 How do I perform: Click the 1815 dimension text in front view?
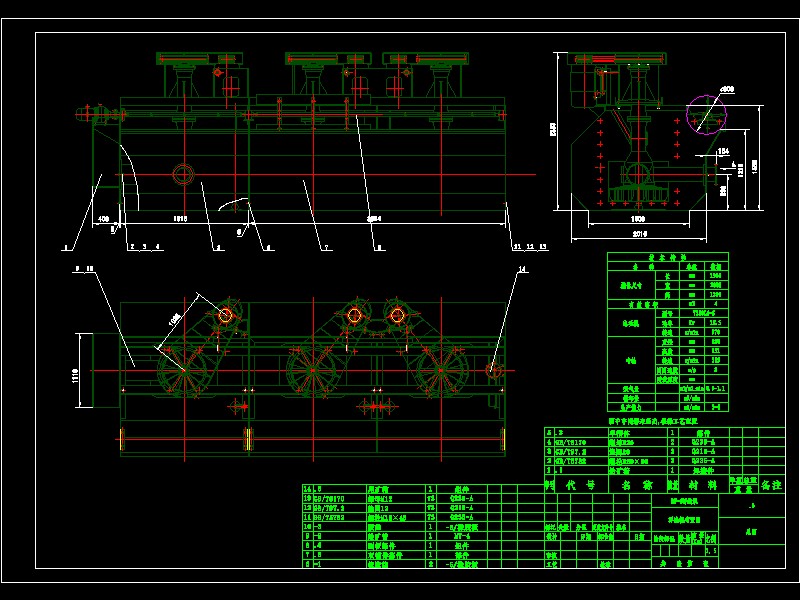point(181,217)
